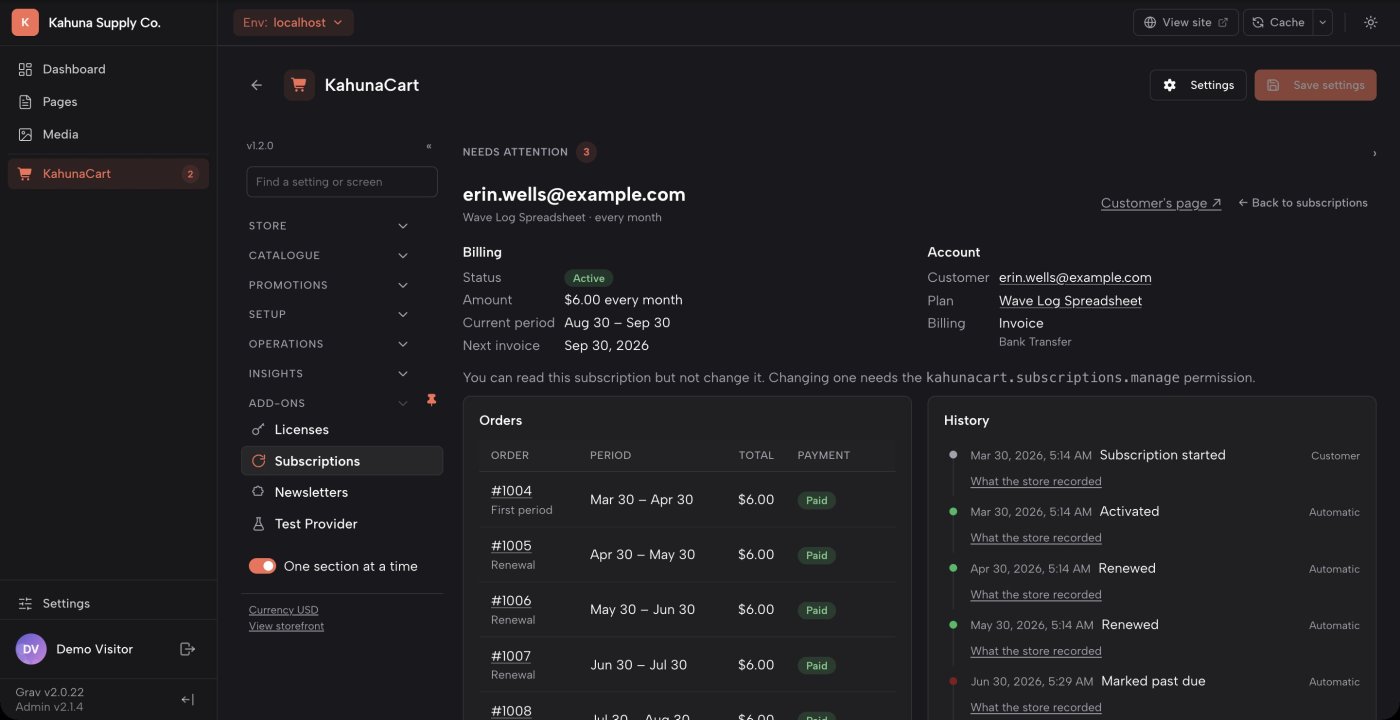Image resolution: width=1400 pixels, height=720 pixels.
Task: Open the Env: localhost dropdown
Action: (x=293, y=22)
